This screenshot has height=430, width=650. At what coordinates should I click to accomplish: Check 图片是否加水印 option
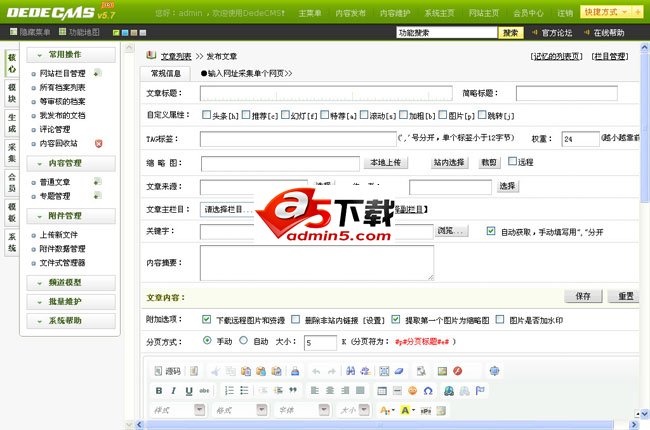tap(500, 319)
